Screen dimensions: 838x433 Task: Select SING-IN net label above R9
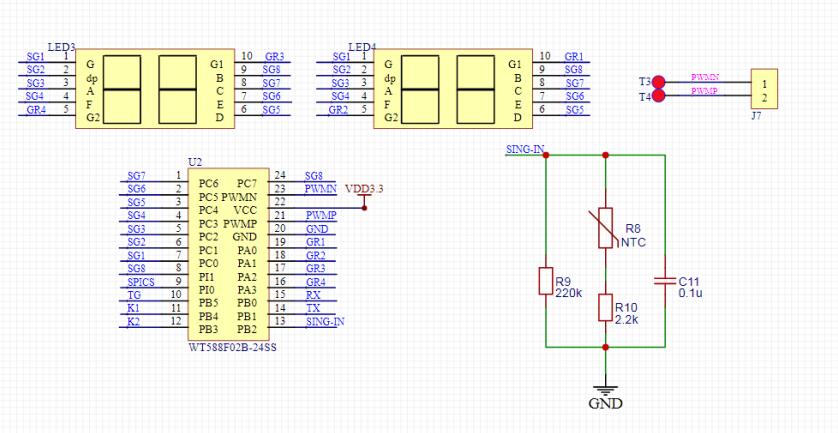[x=525, y=149]
